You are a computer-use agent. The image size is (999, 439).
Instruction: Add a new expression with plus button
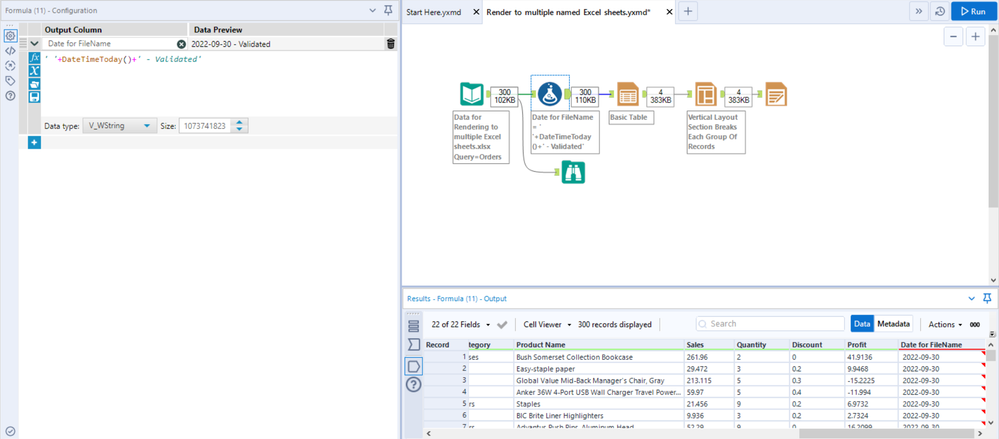(x=34, y=143)
